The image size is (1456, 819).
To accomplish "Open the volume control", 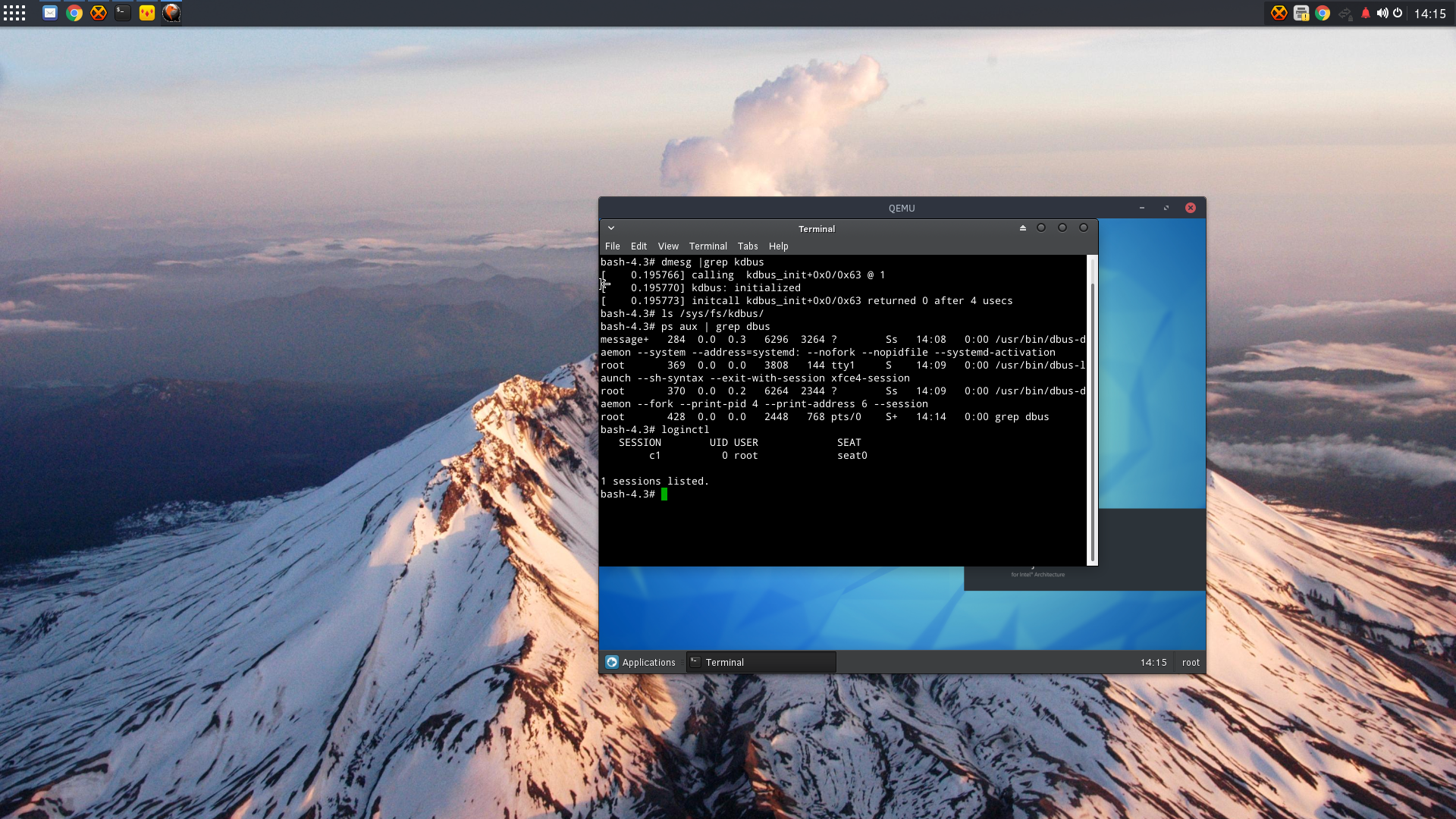I will (x=1382, y=13).
